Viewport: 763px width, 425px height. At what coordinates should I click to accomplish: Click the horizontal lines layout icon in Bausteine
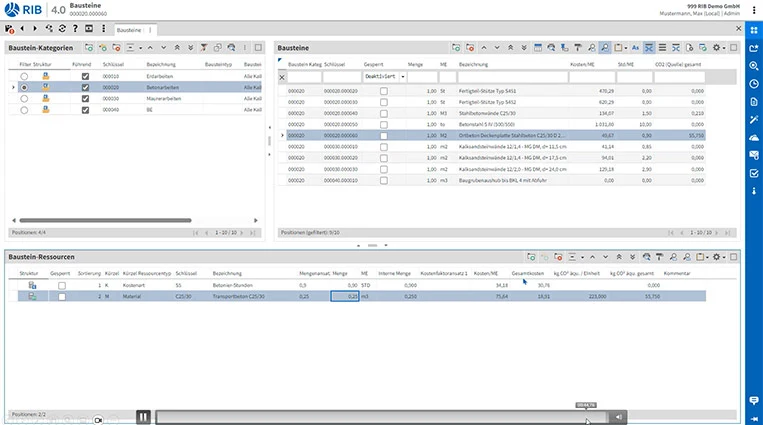point(662,48)
